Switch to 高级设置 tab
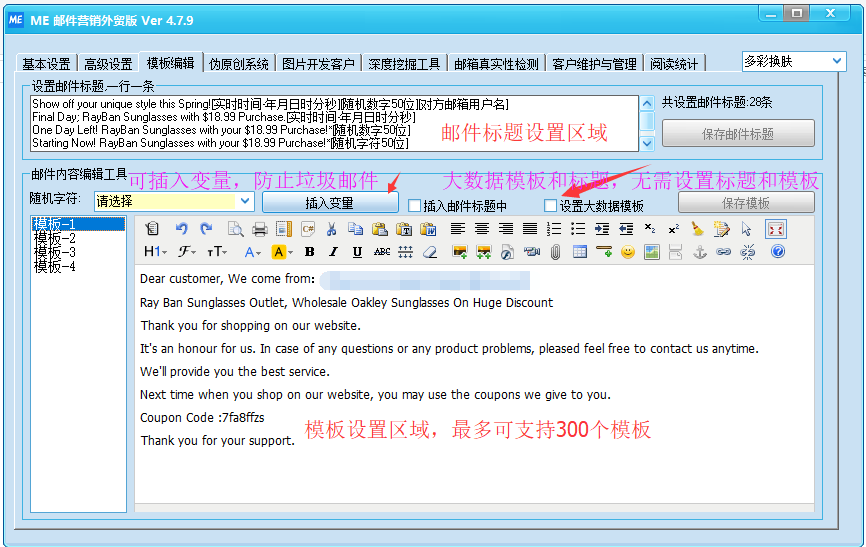Viewport: 866px width, 547px height. [x=108, y=64]
